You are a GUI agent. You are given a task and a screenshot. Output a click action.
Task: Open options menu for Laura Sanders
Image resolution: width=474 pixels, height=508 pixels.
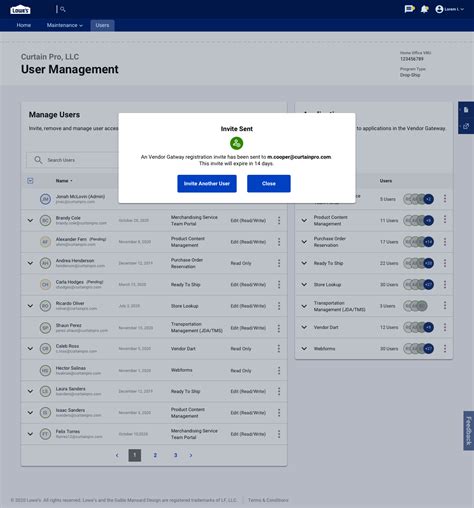pos(279,391)
